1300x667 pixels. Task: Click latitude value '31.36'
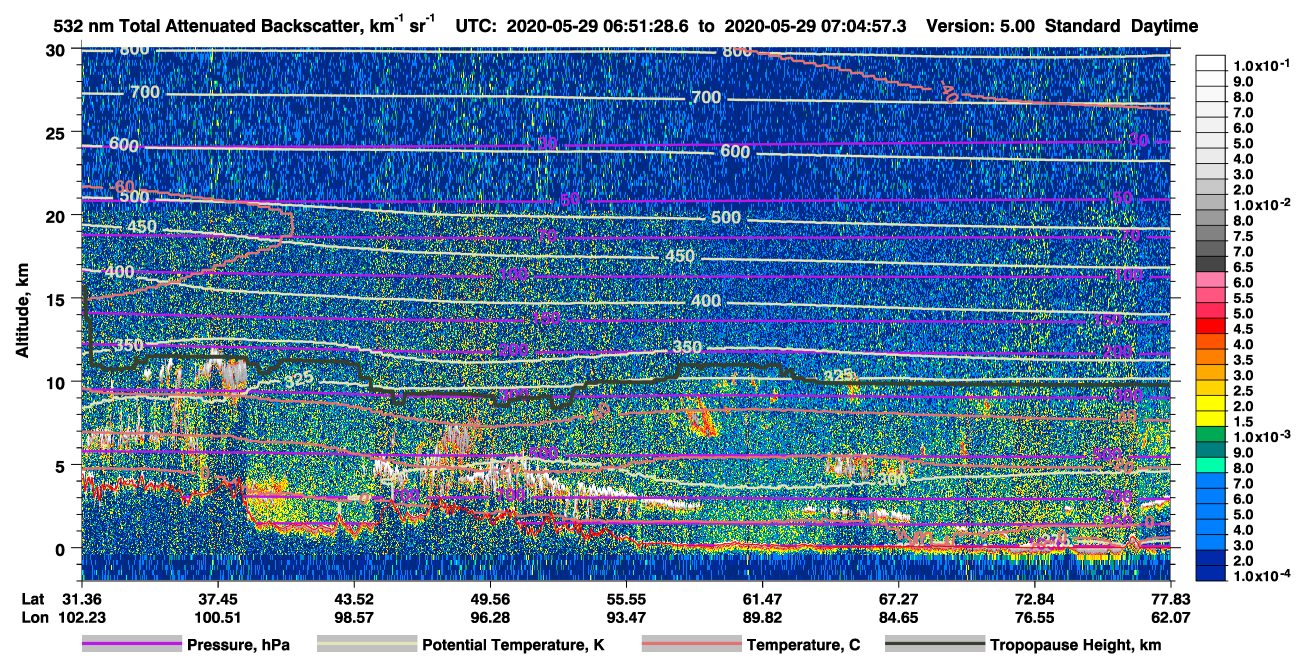click(81, 599)
